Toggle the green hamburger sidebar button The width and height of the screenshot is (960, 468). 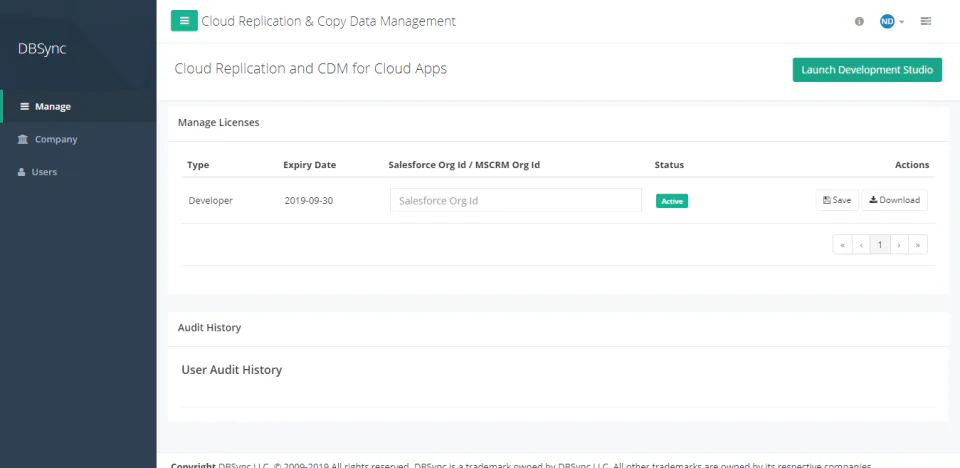pyautogui.click(x=184, y=21)
